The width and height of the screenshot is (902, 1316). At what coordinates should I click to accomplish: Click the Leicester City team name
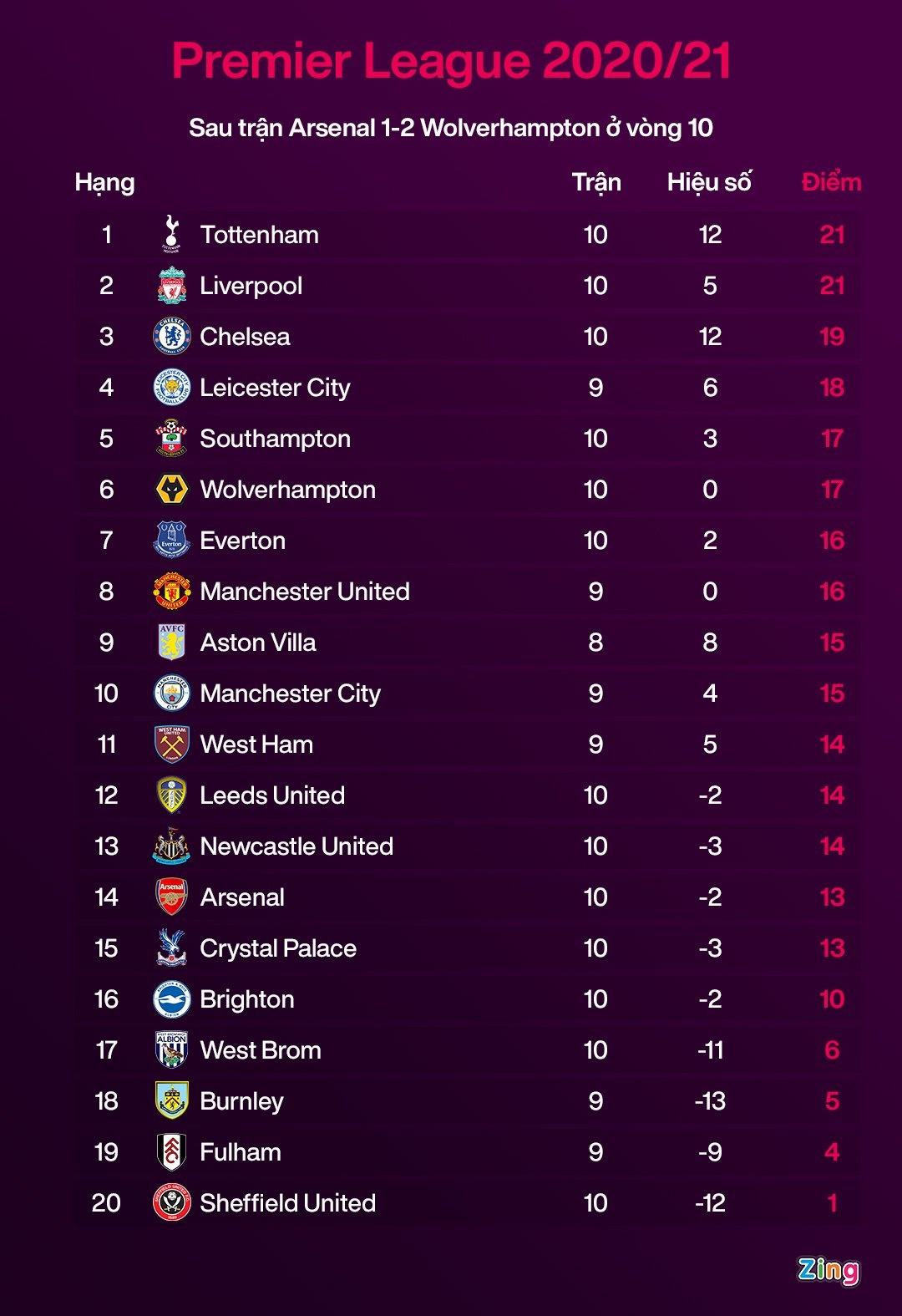pyautogui.click(x=275, y=388)
